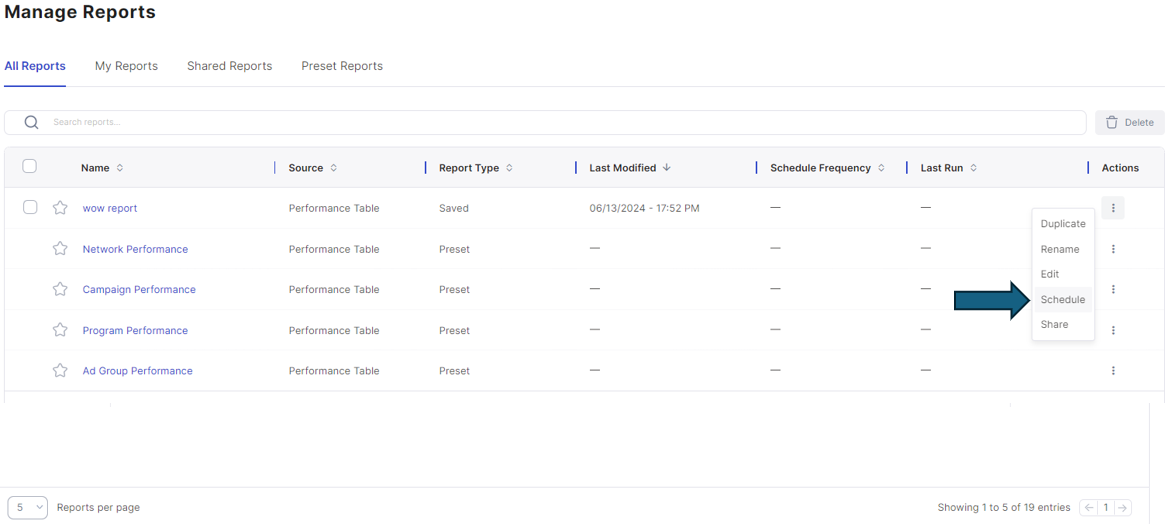Favorite the wow report with star icon

point(60,208)
